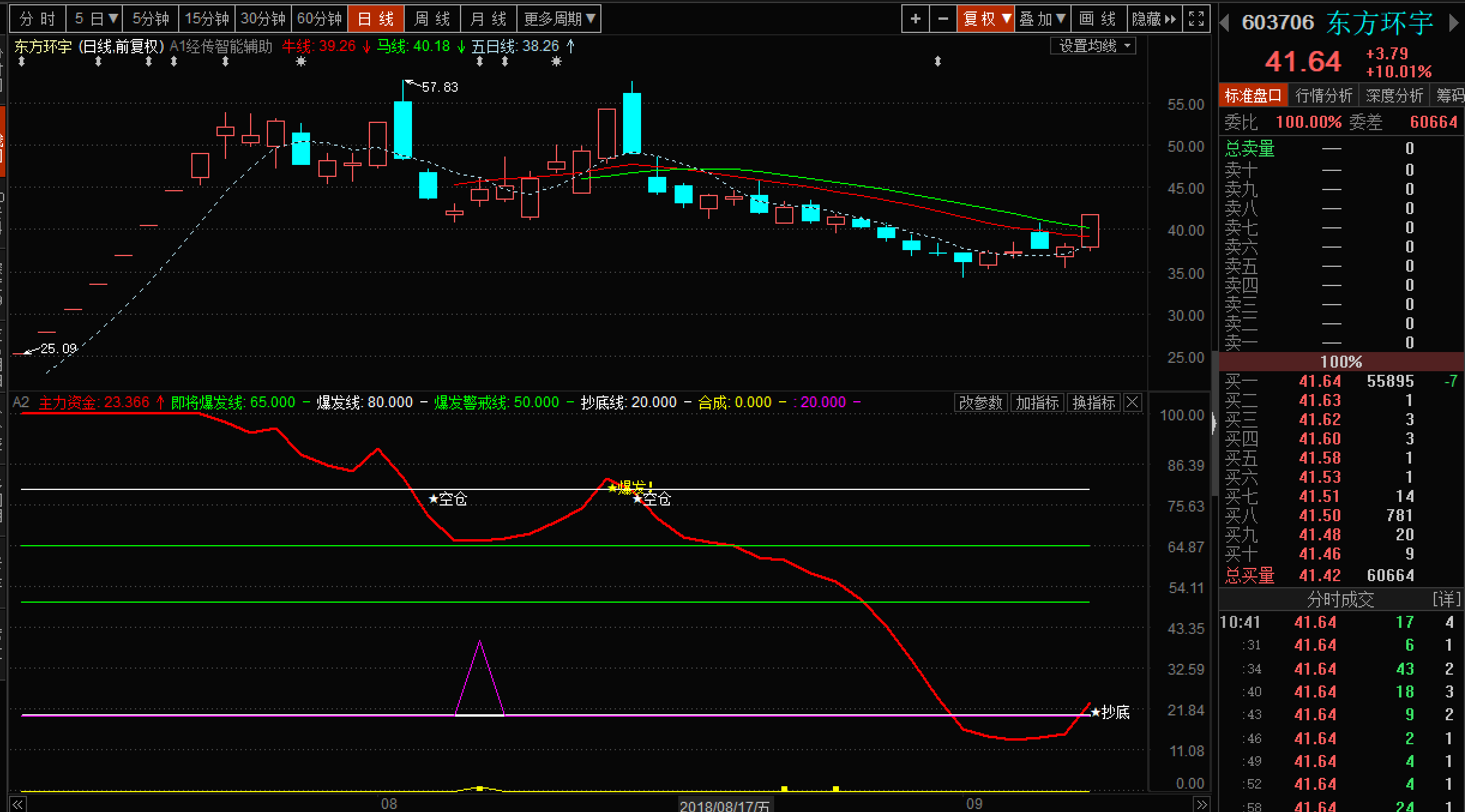This screenshot has height=812, width=1465.
Task: Open the 筹码 tab
Action: coord(1449,95)
